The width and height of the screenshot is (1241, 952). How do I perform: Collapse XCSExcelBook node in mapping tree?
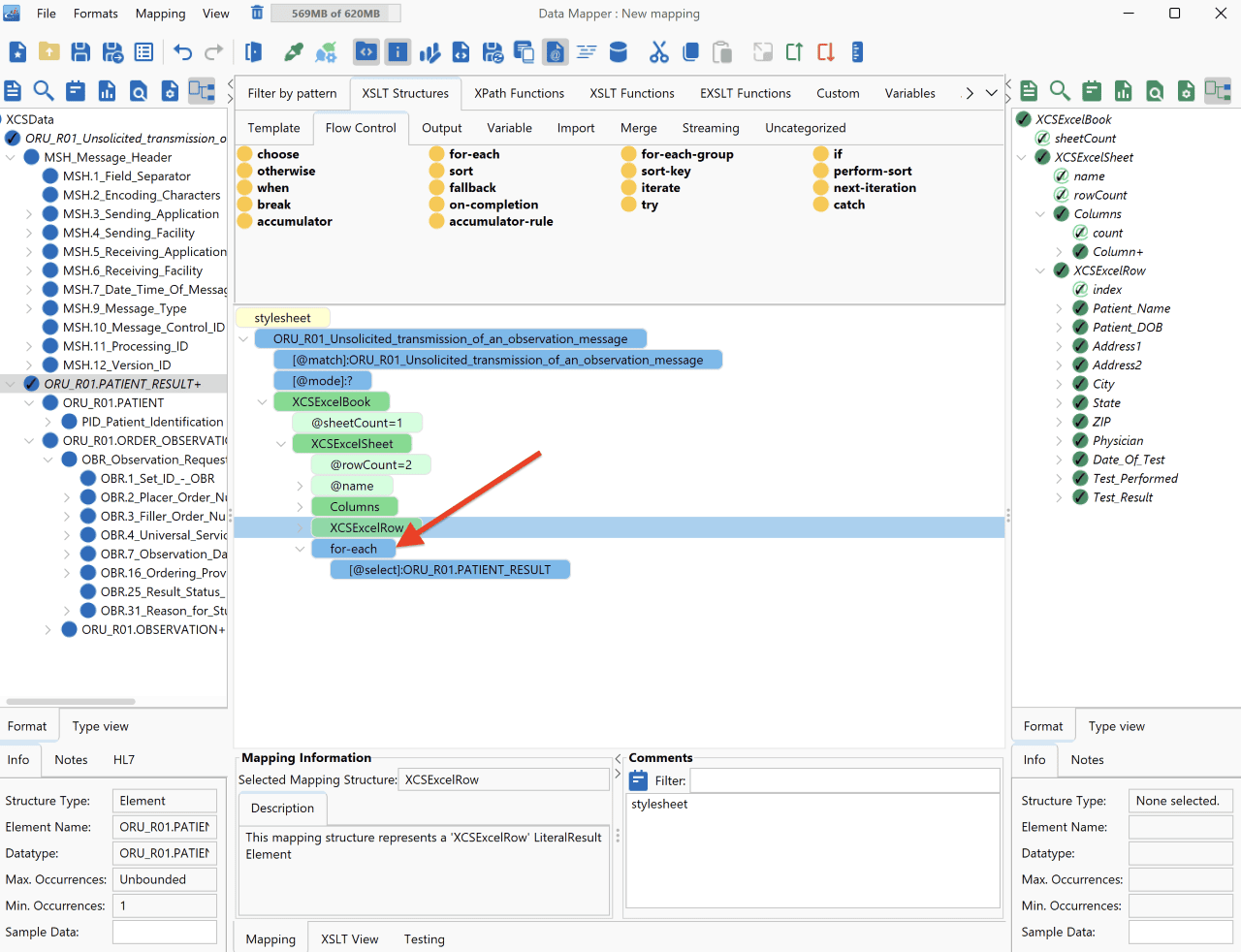[262, 401]
